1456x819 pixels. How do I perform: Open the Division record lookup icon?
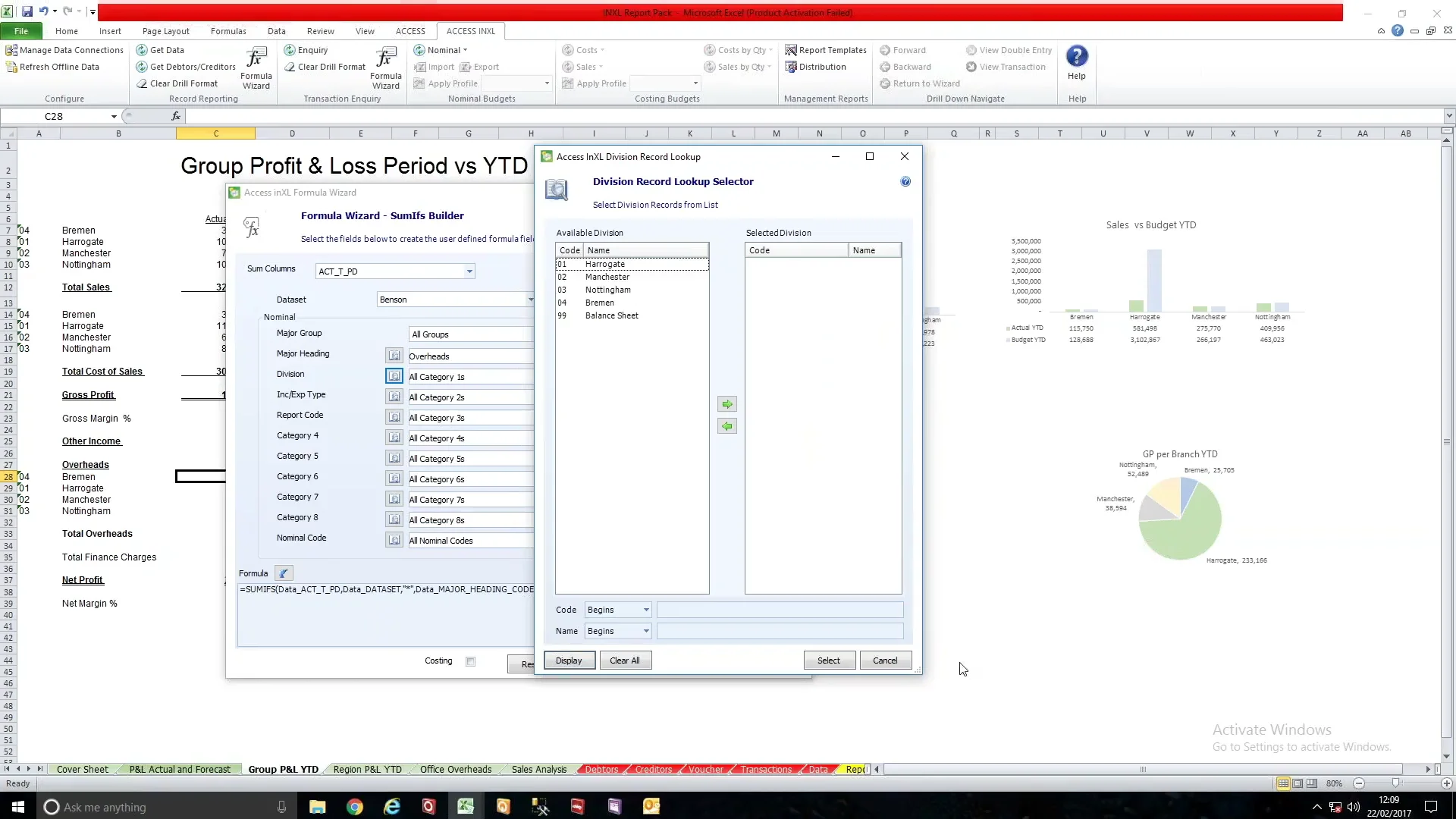(393, 375)
